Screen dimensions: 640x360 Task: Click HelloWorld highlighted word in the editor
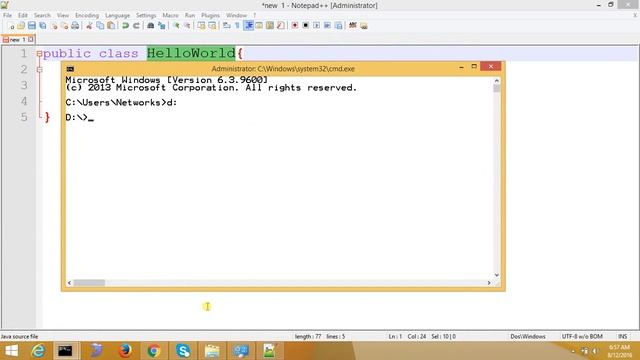191,53
